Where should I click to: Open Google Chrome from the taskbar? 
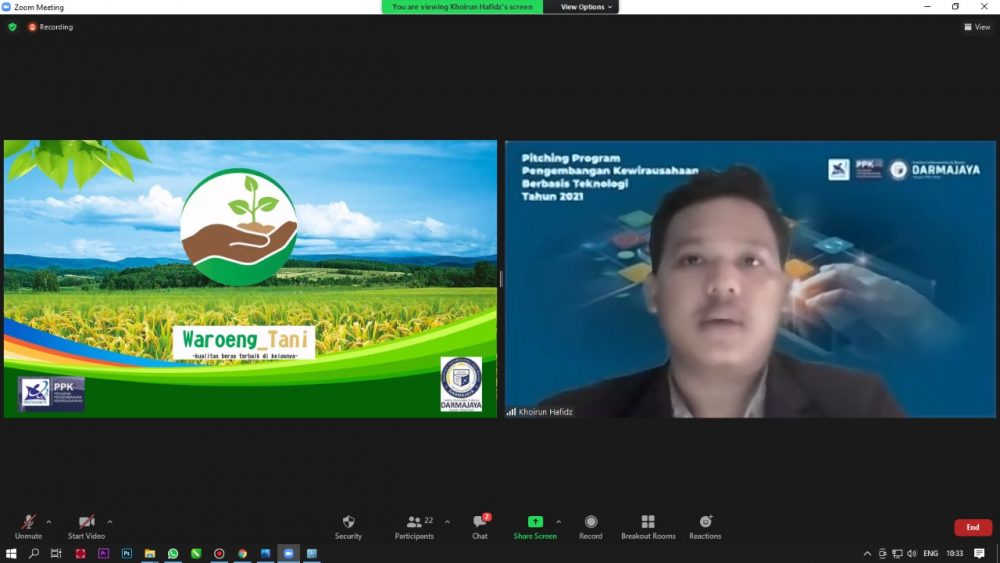point(242,553)
